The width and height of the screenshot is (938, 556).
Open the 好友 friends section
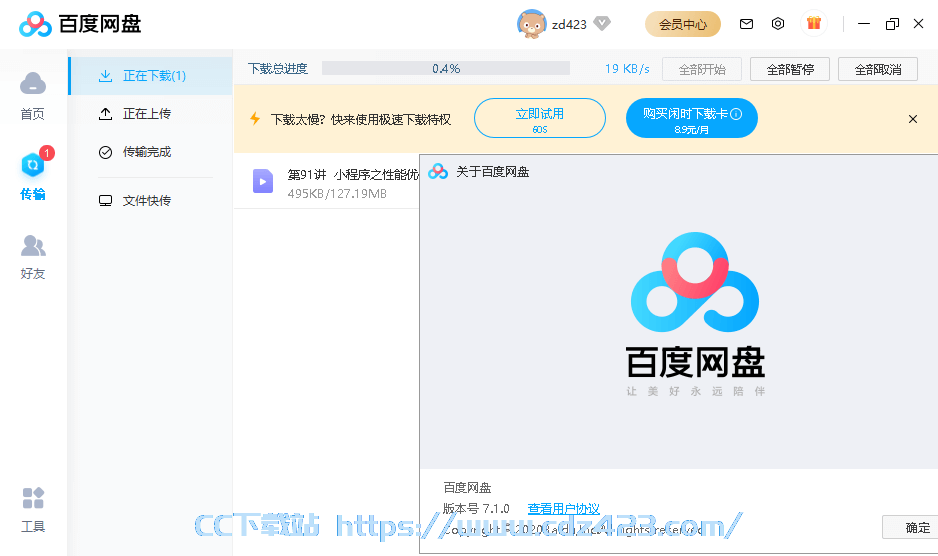point(33,257)
